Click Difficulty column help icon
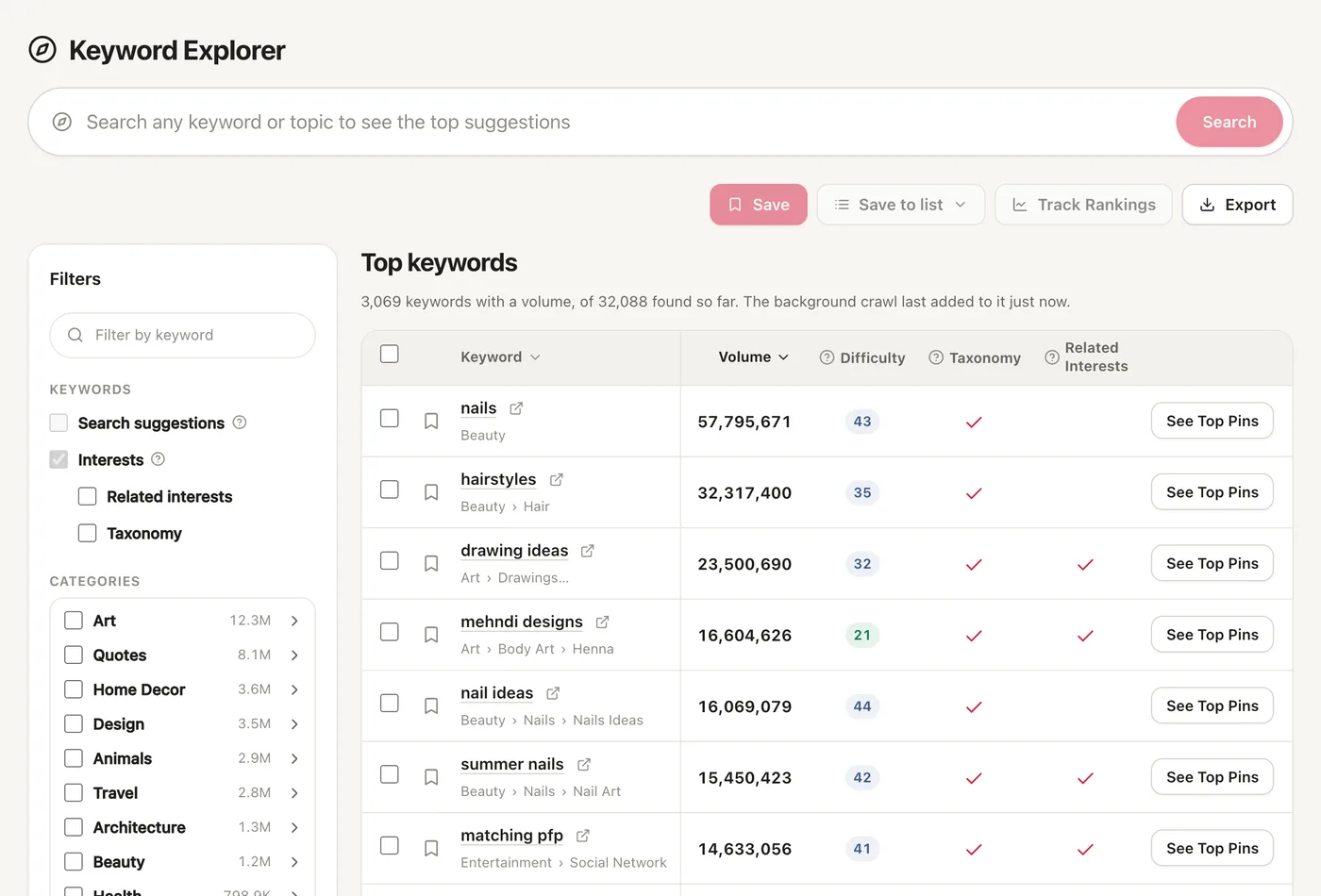Viewport: 1321px width, 896px height. [x=827, y=357]
